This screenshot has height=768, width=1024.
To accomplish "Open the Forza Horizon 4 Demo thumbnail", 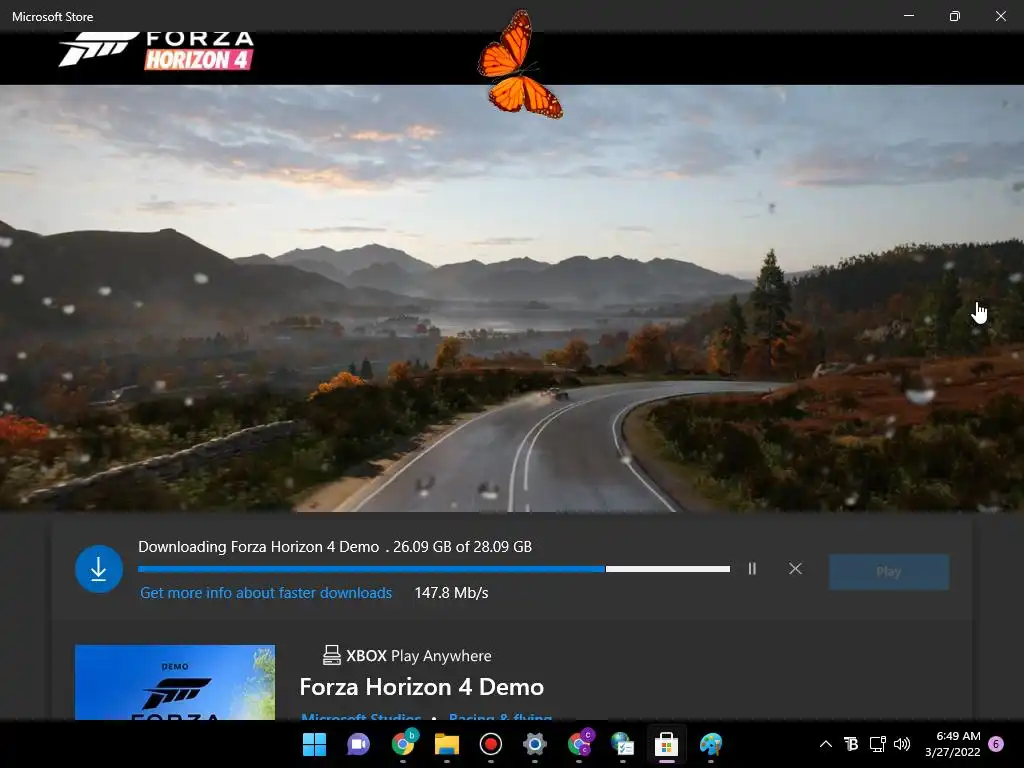I will pos(175,682).
